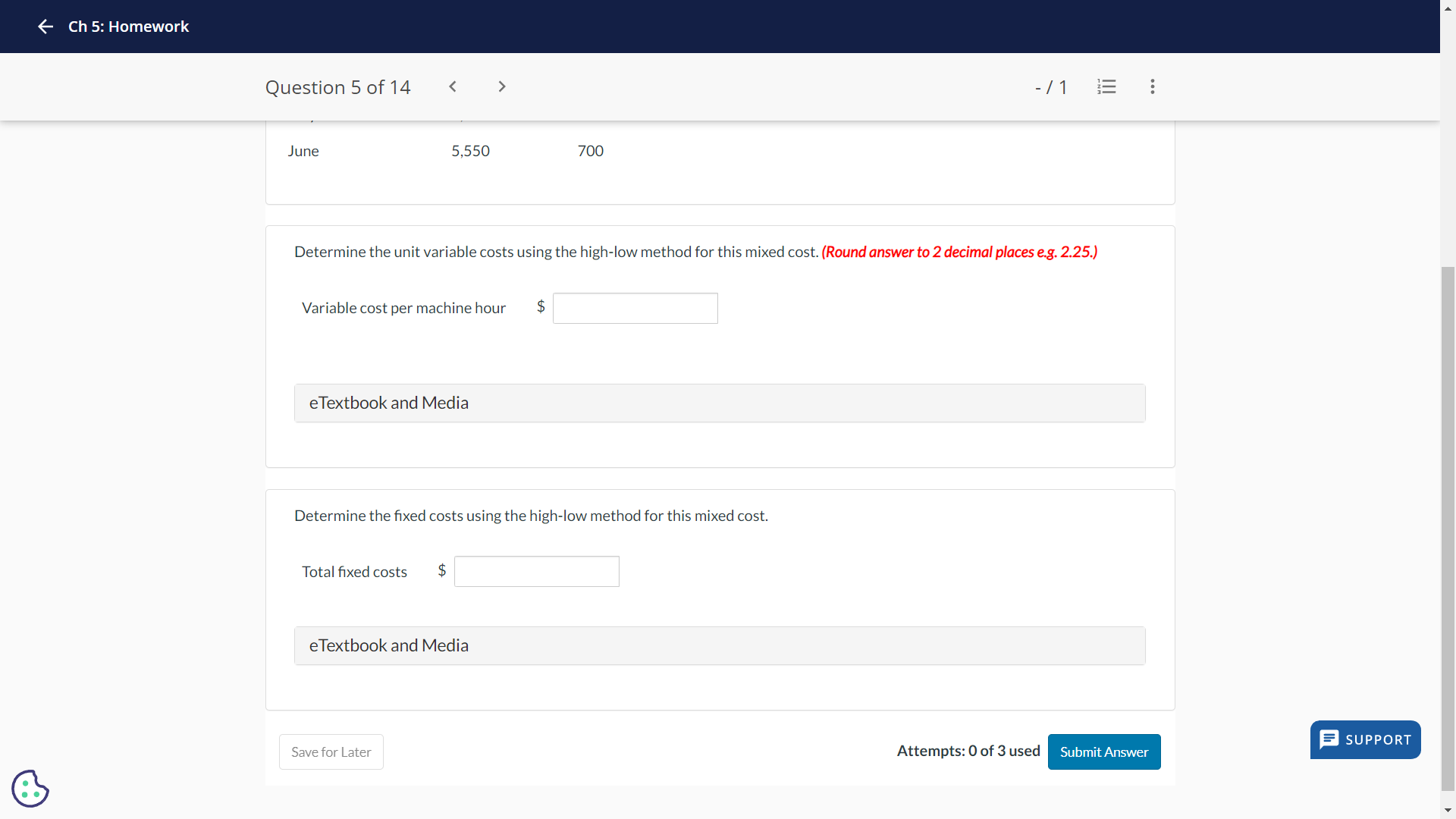
Task: Click the Variable cost per machine hour field
Action: coord(635,308)
